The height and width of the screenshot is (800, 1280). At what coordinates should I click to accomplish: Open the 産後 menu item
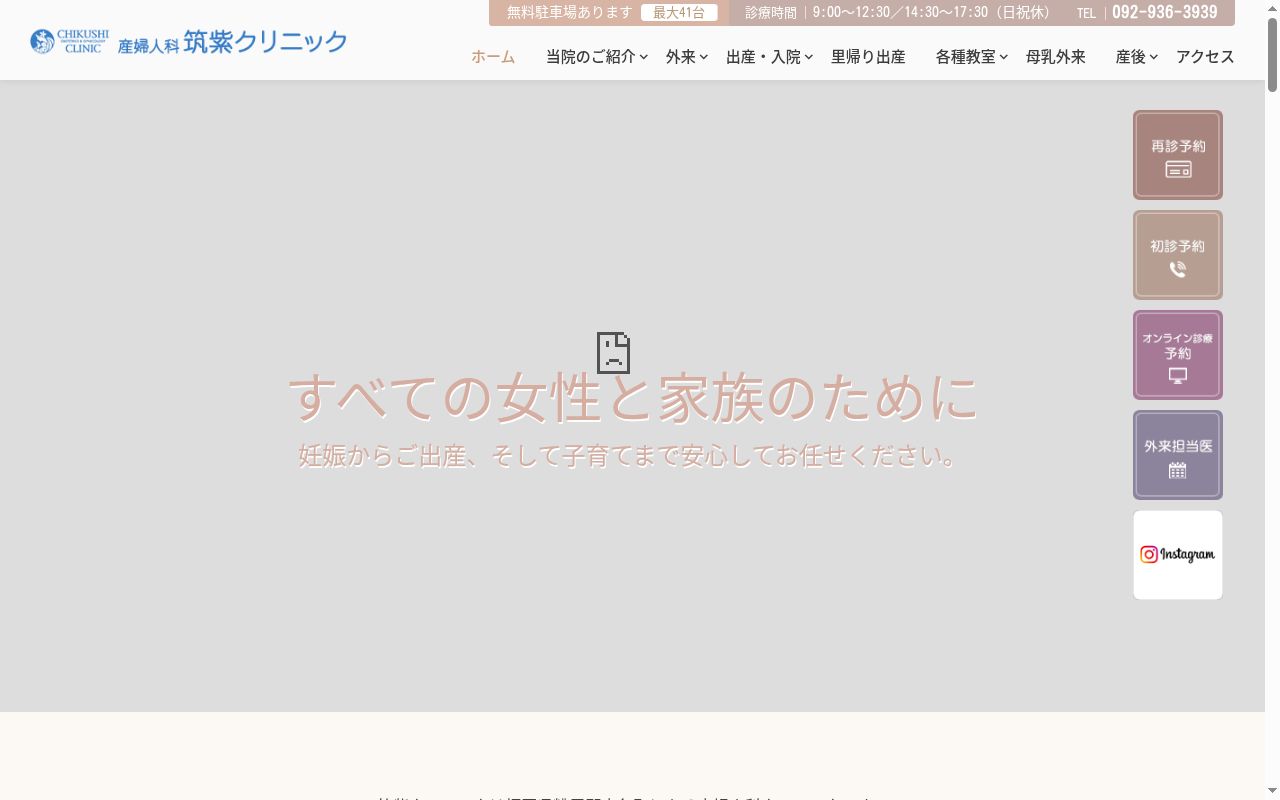click(x=1131, y=57)
